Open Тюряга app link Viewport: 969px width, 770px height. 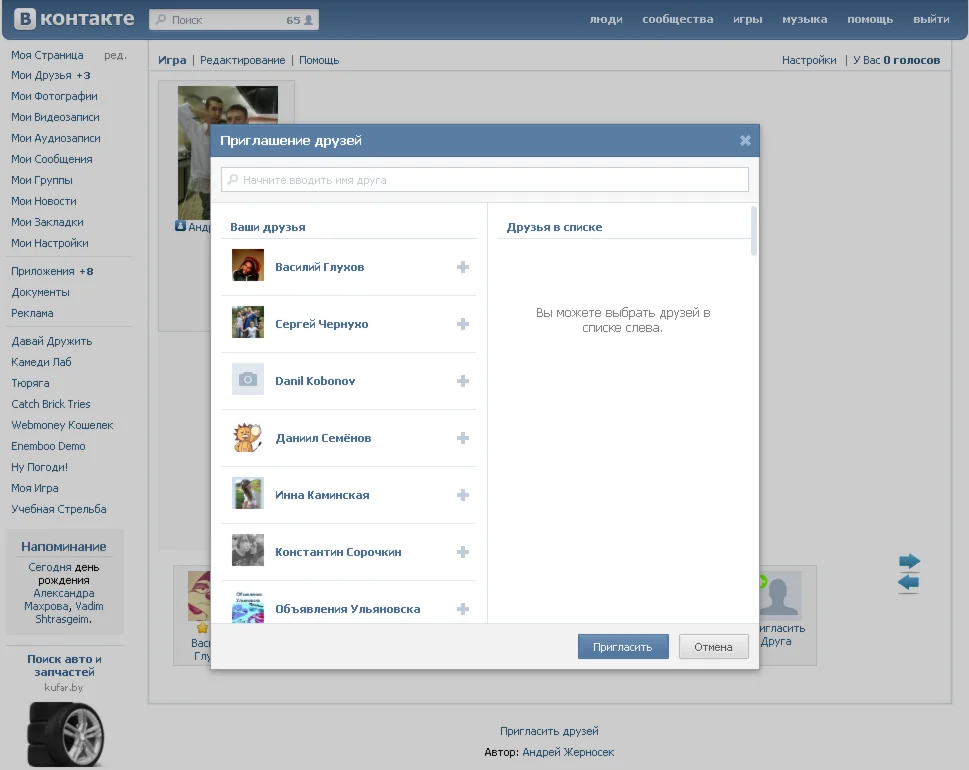[x=30, y=383]
